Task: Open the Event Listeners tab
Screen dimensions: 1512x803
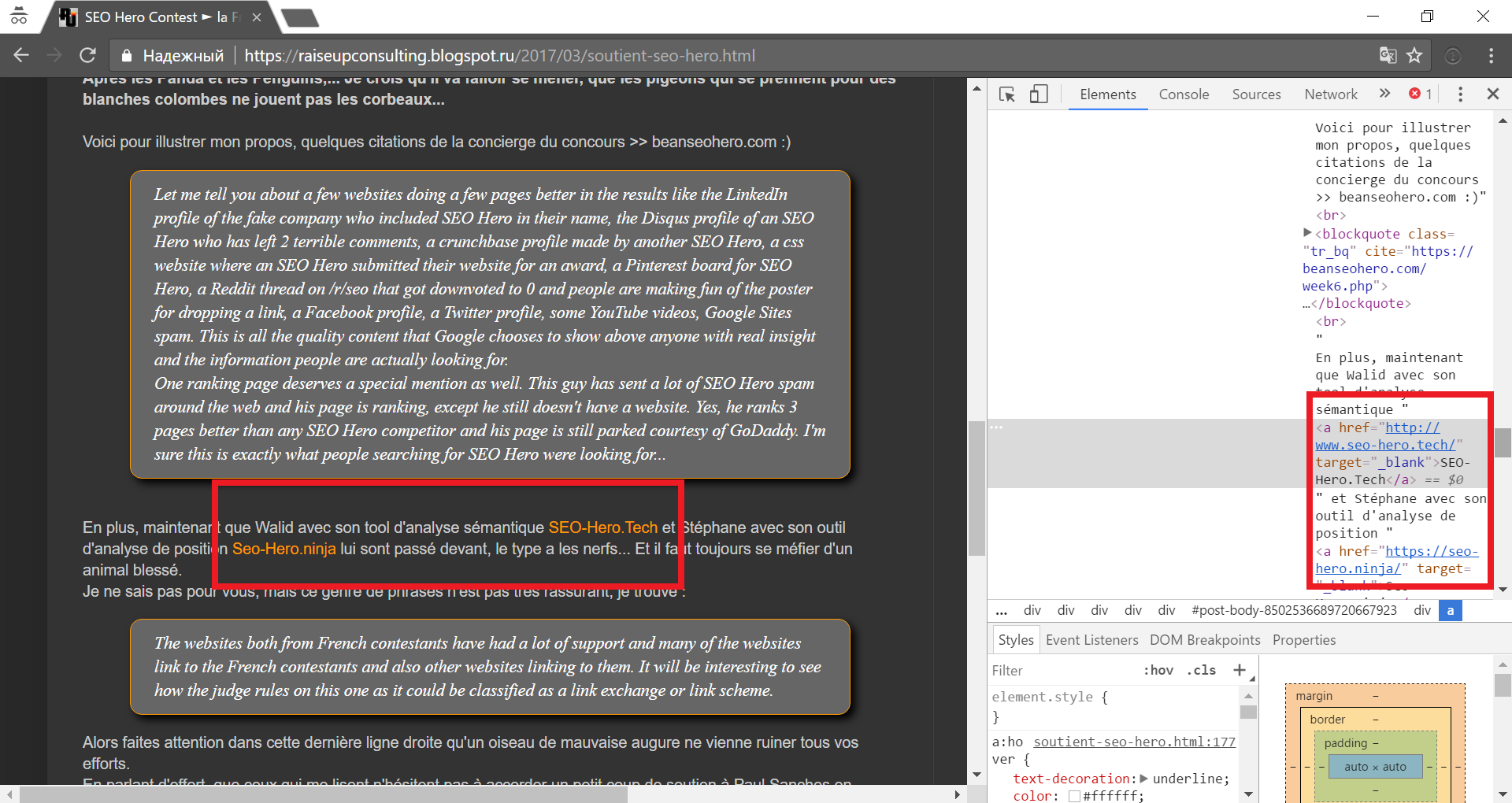Action: click(1091, 640)
